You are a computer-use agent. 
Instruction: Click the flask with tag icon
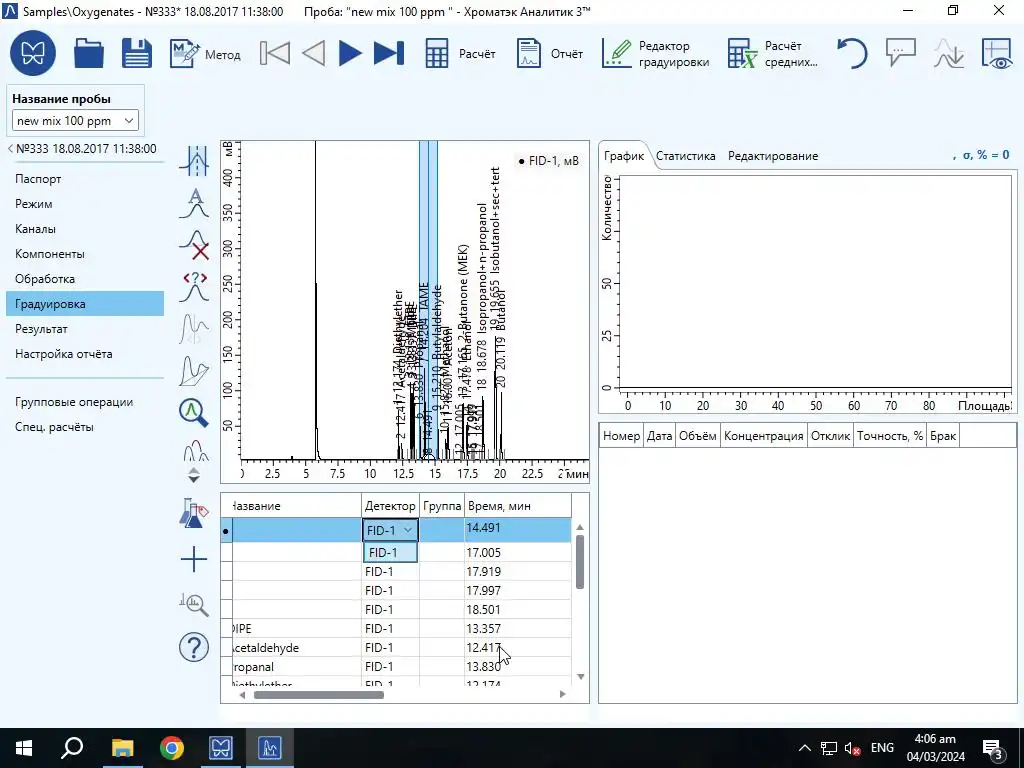coord(194,513)
